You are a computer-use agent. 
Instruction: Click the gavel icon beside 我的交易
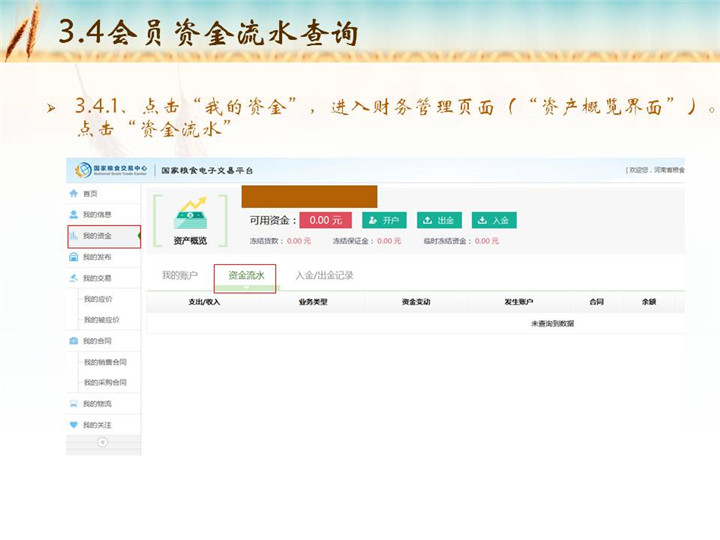[x=73, y=278]
